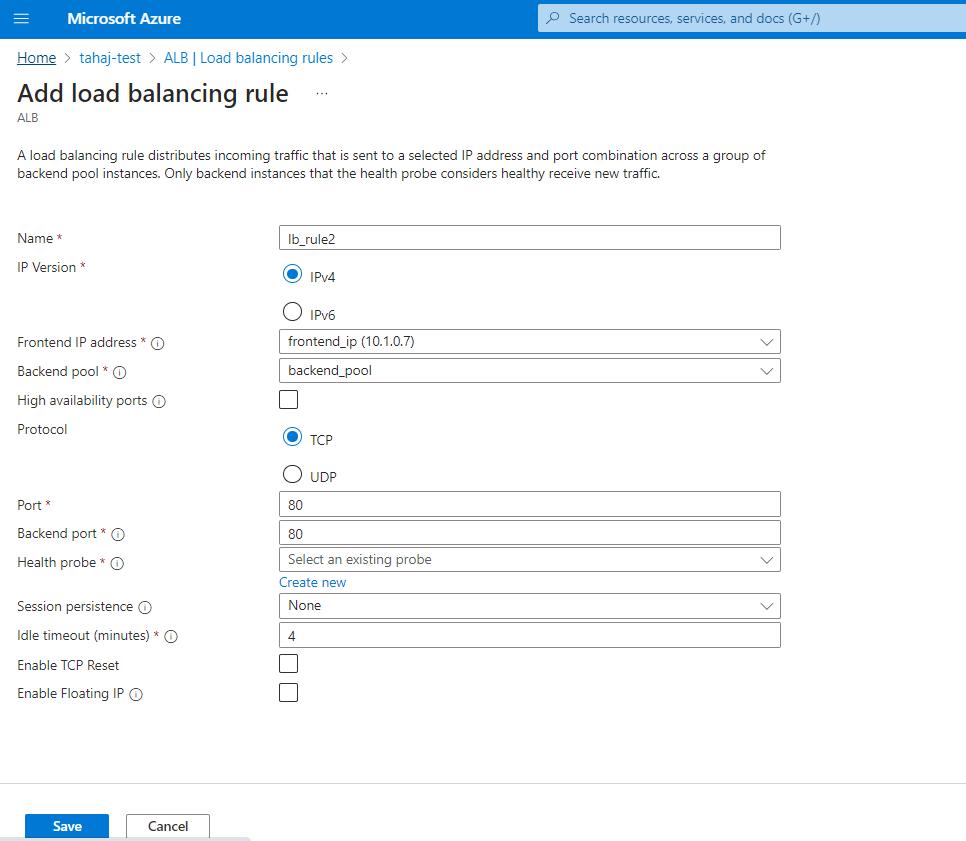Cancel adding the rule
This screenshot has height=841, width=966.
click(168, 826)
